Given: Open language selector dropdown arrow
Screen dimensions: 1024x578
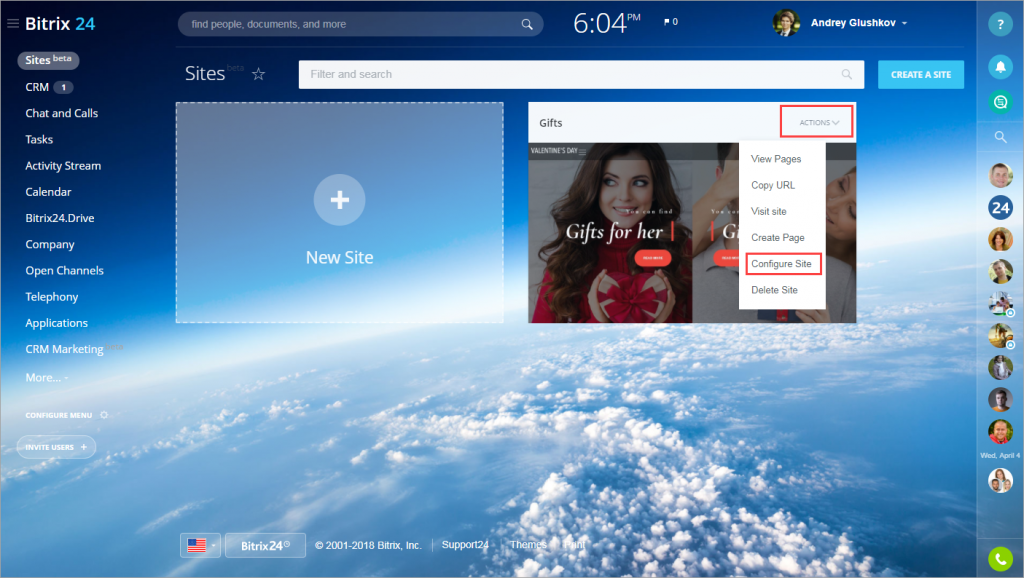Looking at the screenshot, I should [214, 545].
